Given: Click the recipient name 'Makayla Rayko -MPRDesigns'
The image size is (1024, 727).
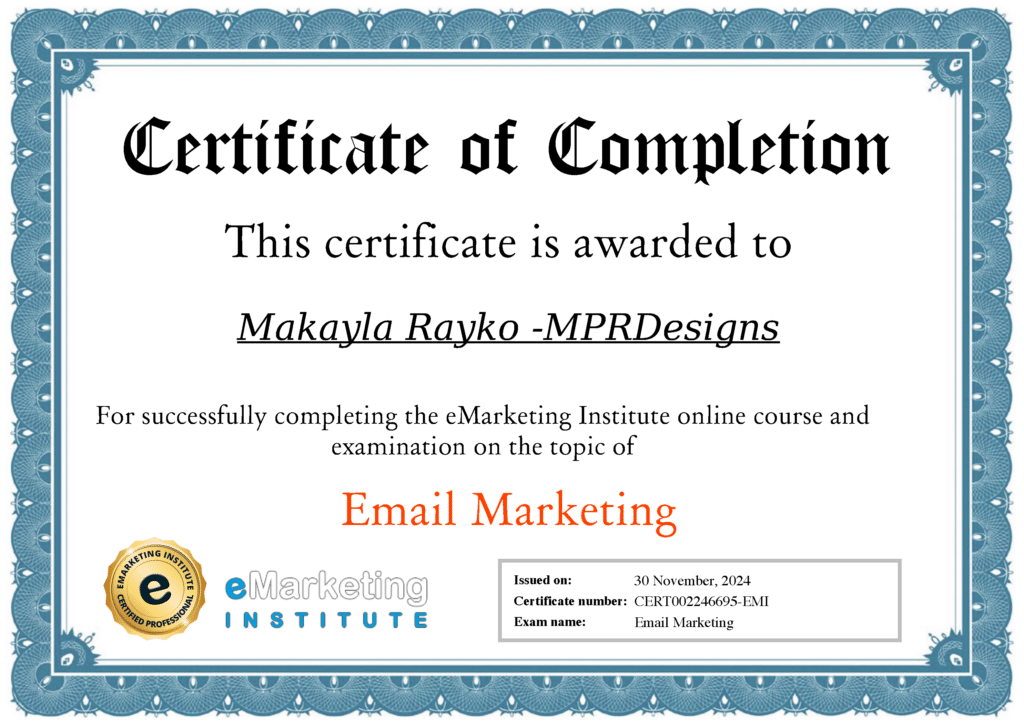Looking at the screenshot, I should coord(508,328).
